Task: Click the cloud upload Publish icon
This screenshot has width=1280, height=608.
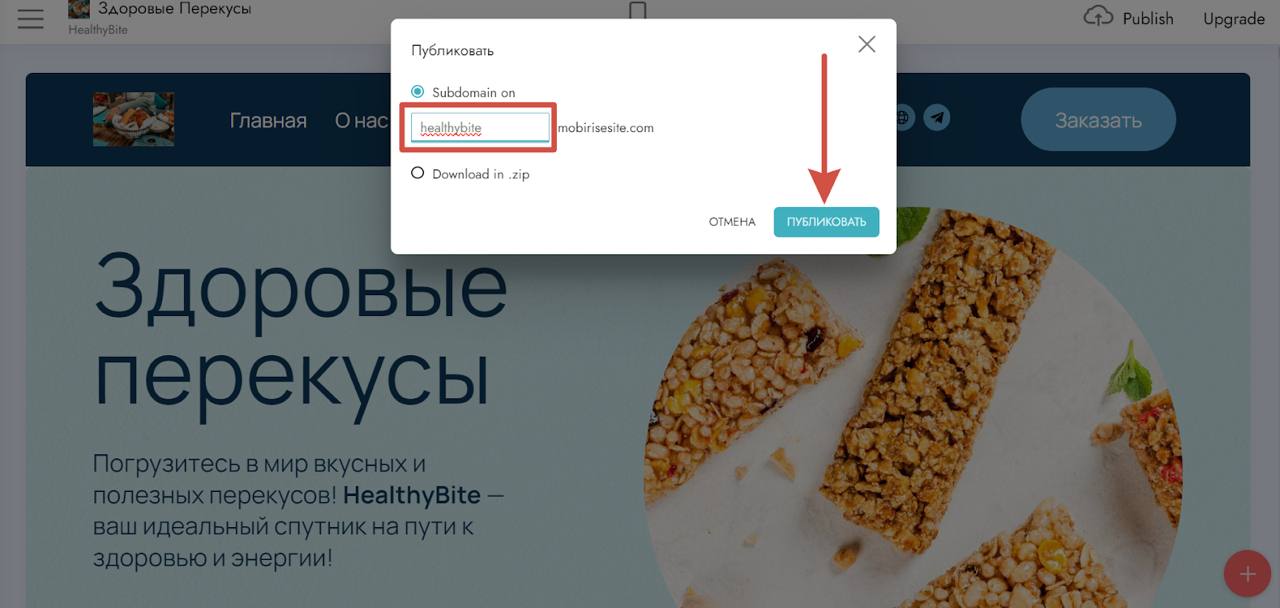Action: 1098,17
